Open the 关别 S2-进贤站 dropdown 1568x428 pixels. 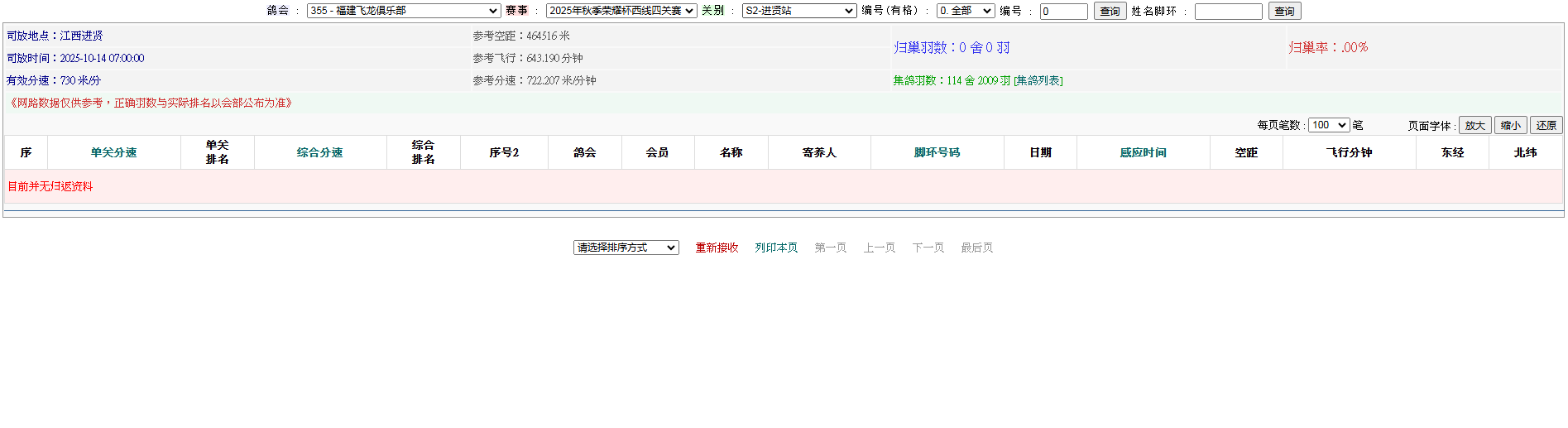pyautogui.click(x=798, y=11)
